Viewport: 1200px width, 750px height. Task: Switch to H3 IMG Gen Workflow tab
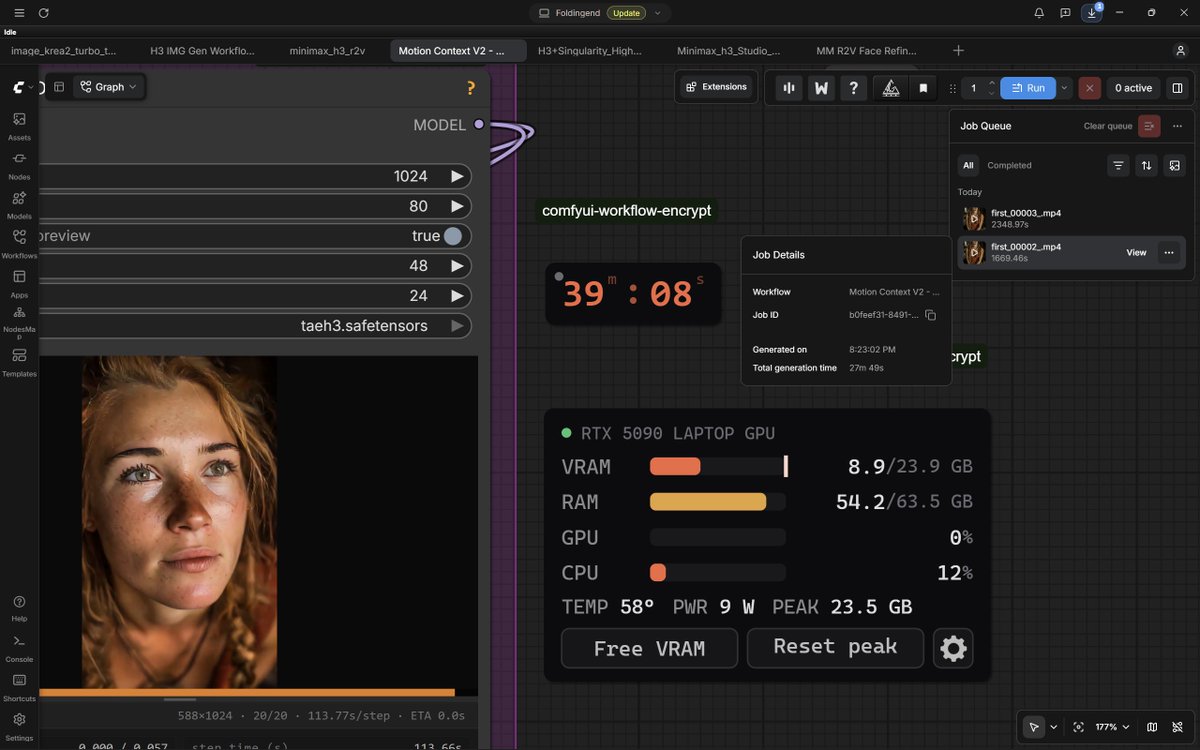tap(203, 50)
